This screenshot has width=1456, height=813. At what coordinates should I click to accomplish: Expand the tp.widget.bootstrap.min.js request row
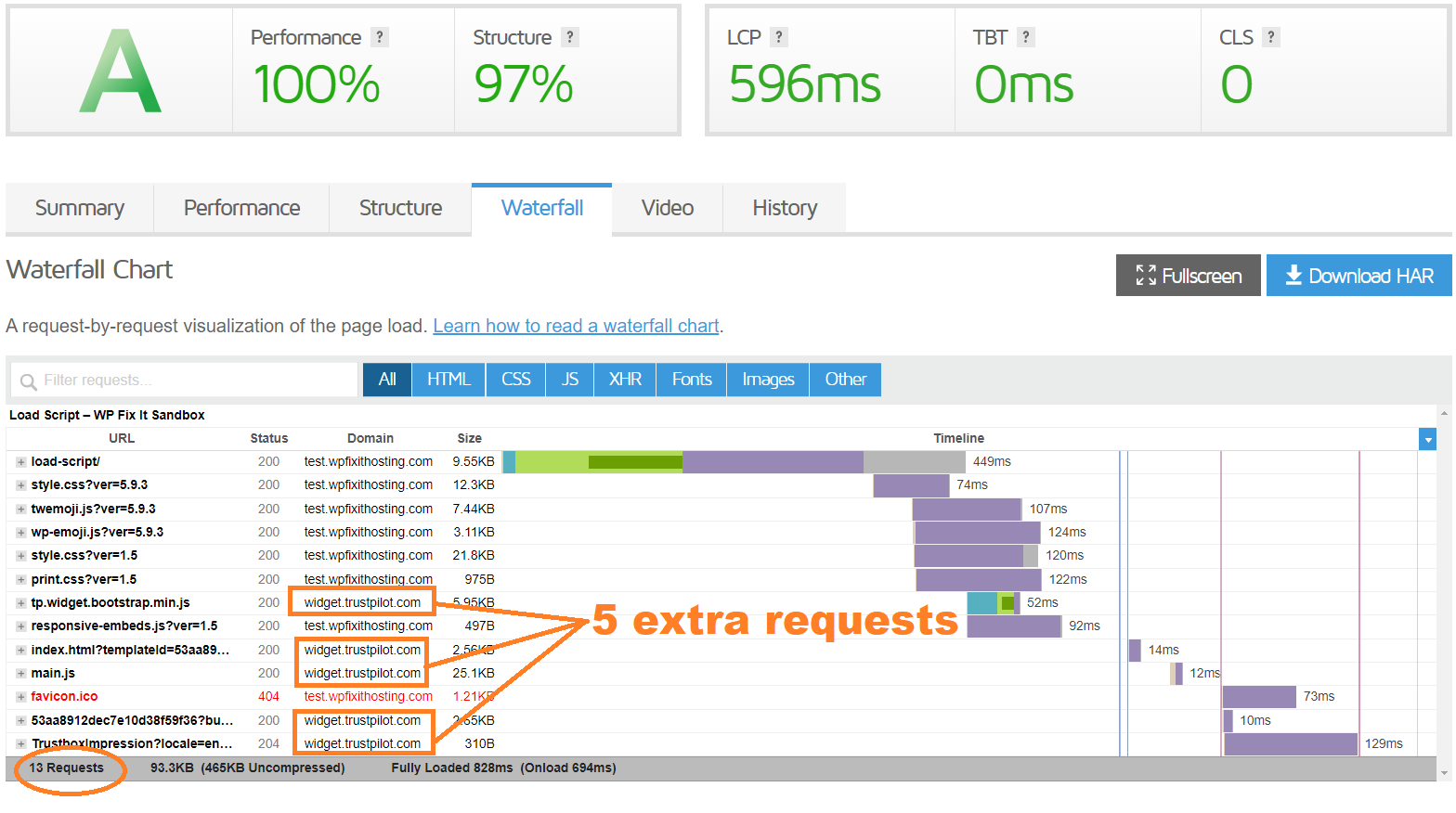tap(20, 603)
